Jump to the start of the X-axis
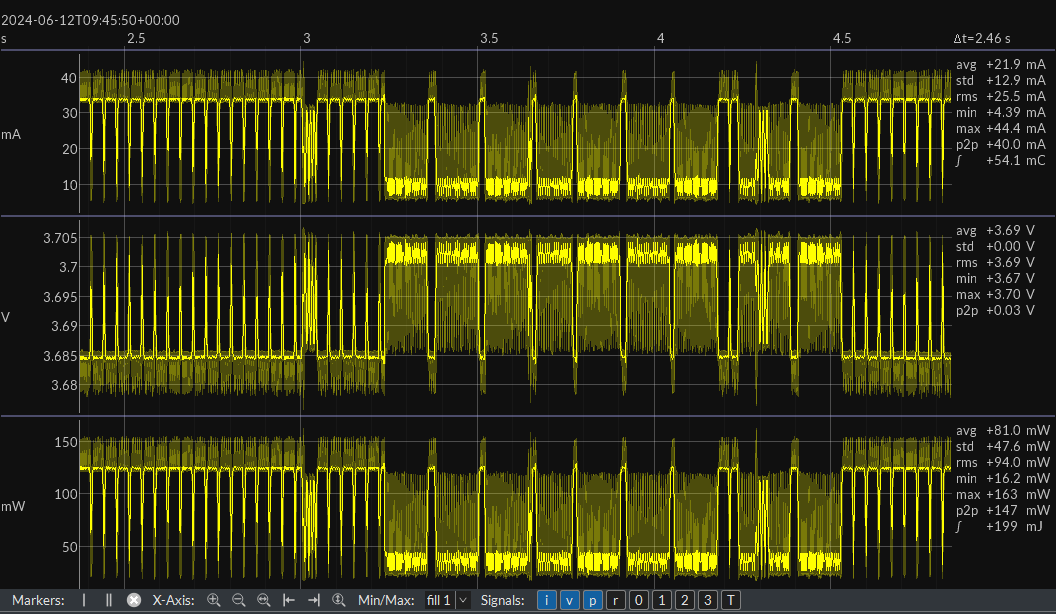 pos(289,600)
